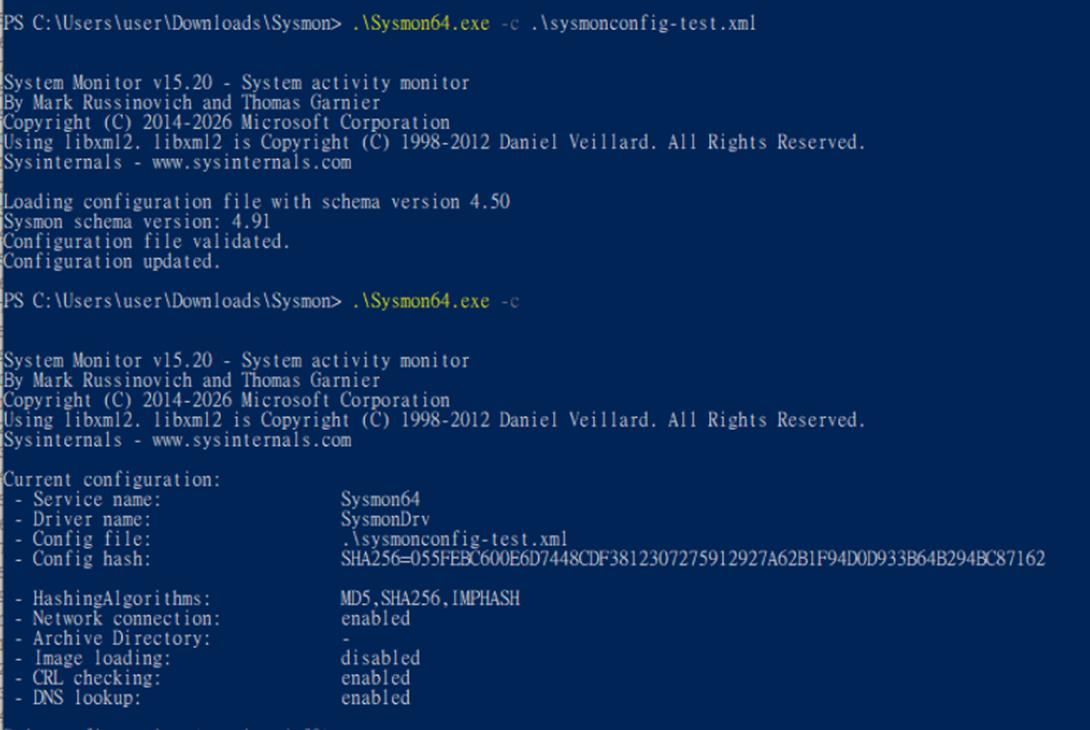Click the Config hash SHA256 value

pyautogui.click(x=693, y=559)
